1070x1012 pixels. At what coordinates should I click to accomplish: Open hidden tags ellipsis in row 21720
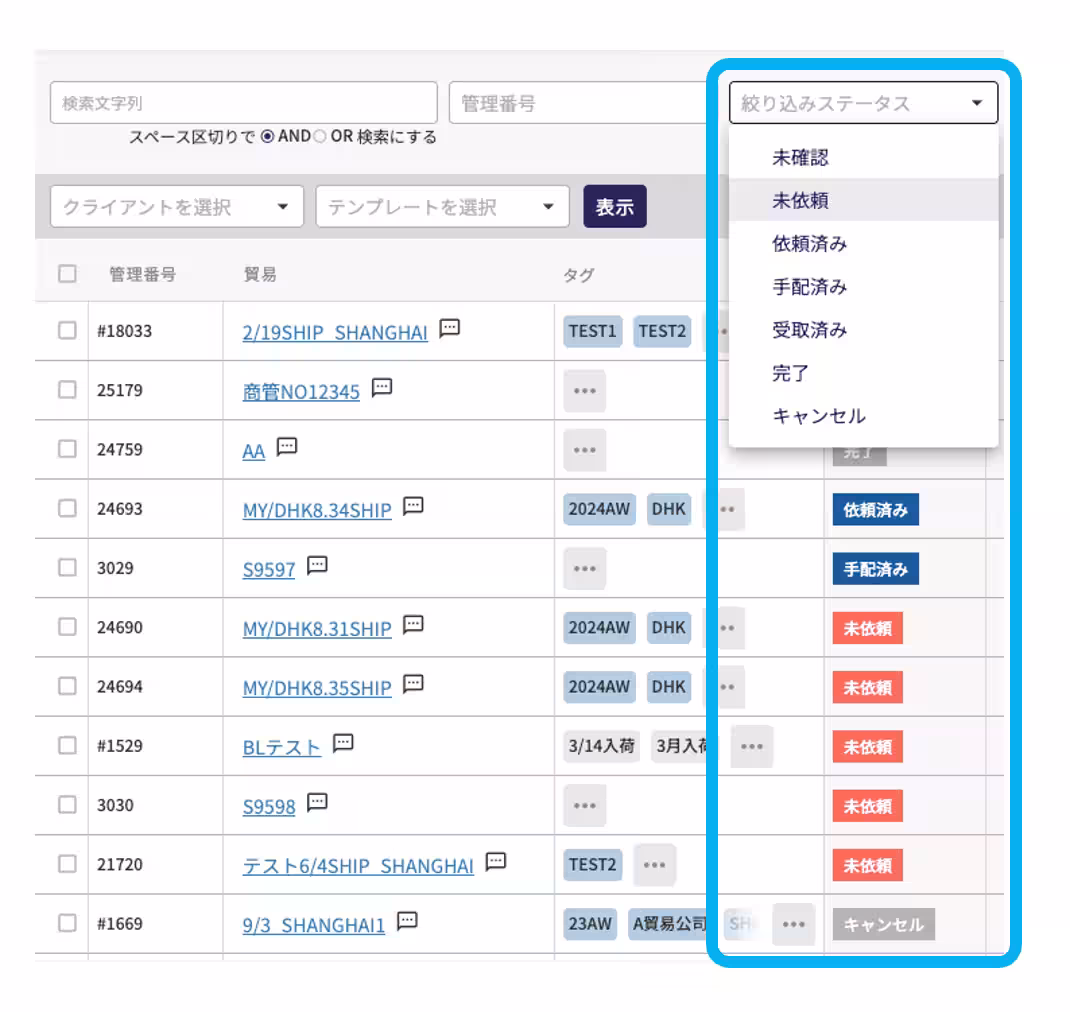[x=654, y=864]
